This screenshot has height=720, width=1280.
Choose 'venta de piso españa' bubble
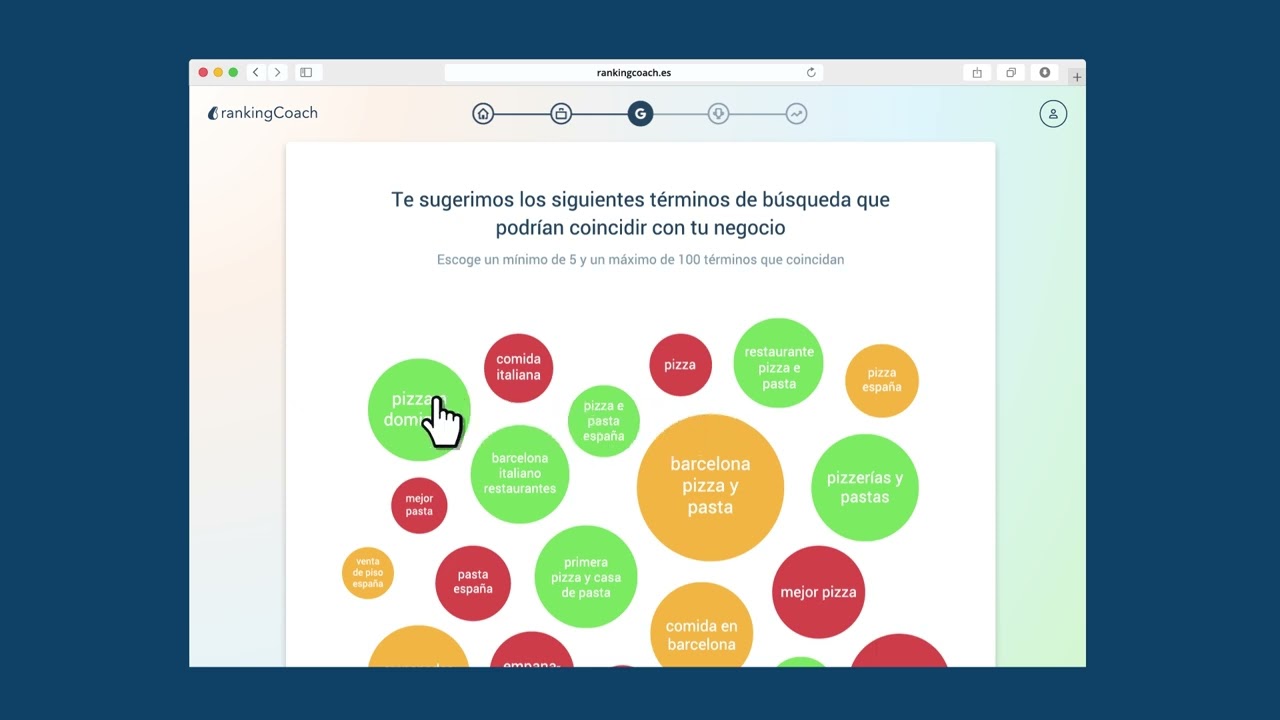pos(368,573)
